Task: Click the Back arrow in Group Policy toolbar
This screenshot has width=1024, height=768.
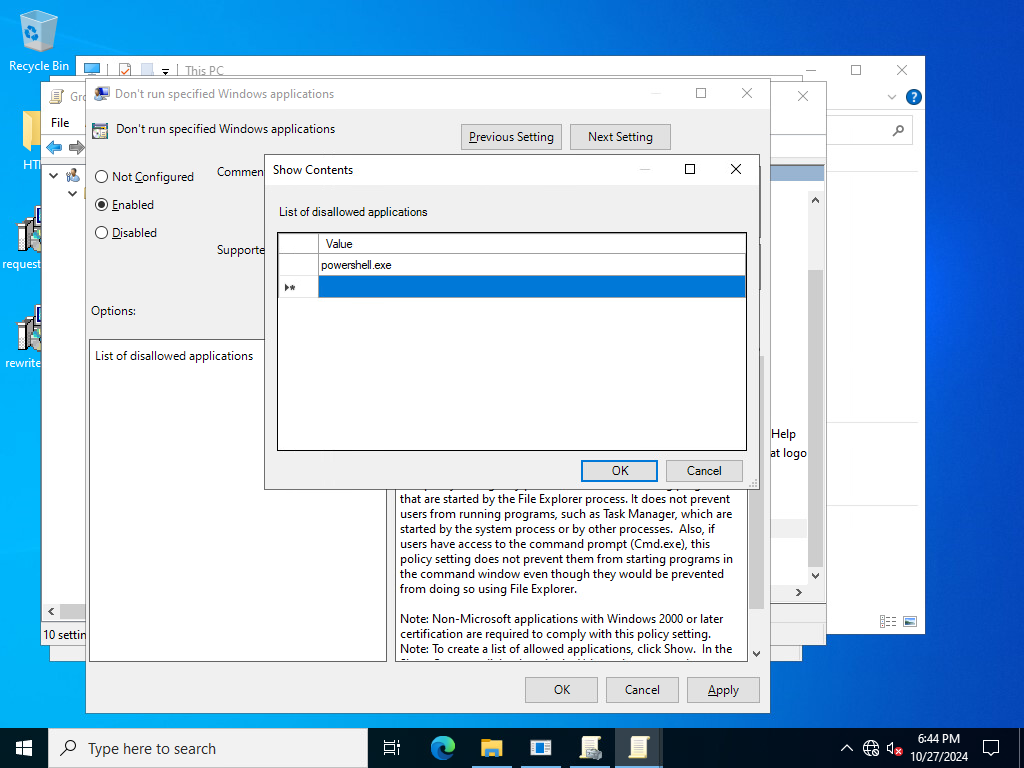Action: tap(54, 148)
